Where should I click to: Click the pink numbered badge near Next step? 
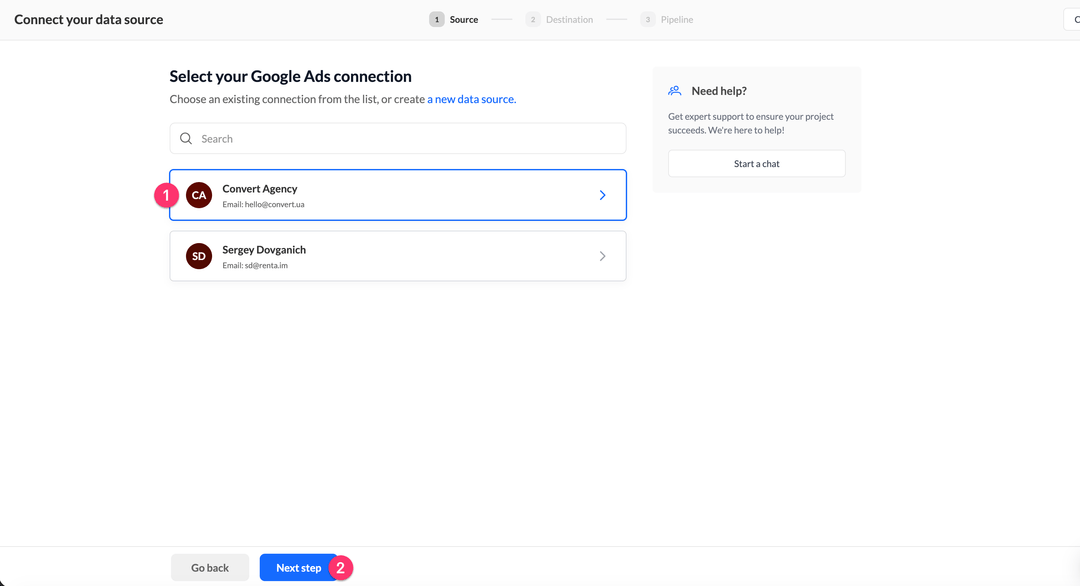341,567
